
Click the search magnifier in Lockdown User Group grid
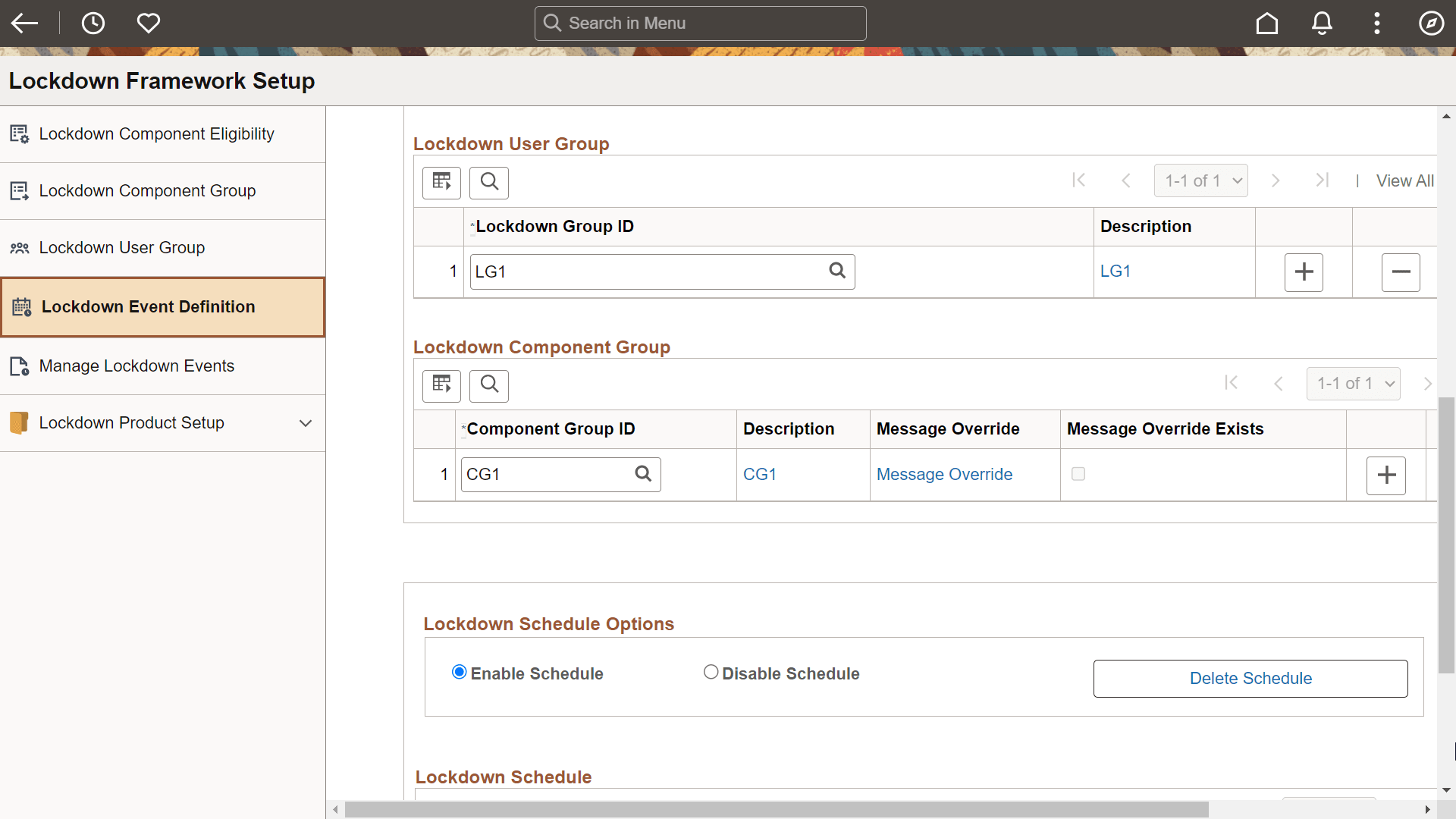point(489,182)
